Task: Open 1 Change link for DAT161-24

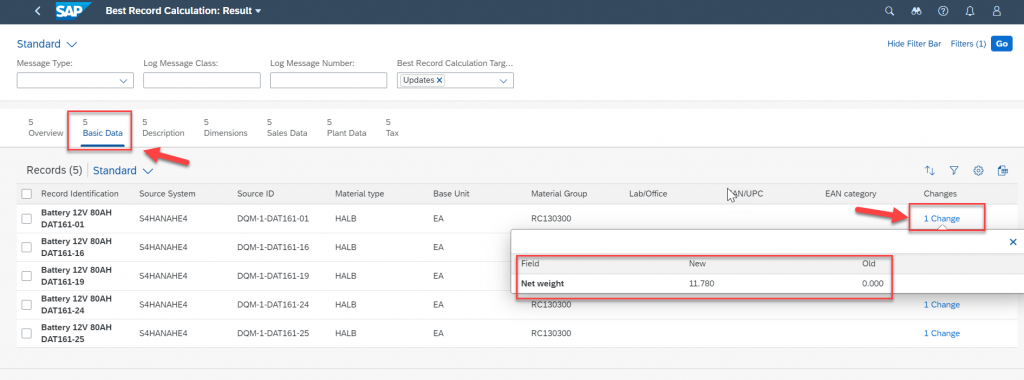Action: [x=941, y=304]
